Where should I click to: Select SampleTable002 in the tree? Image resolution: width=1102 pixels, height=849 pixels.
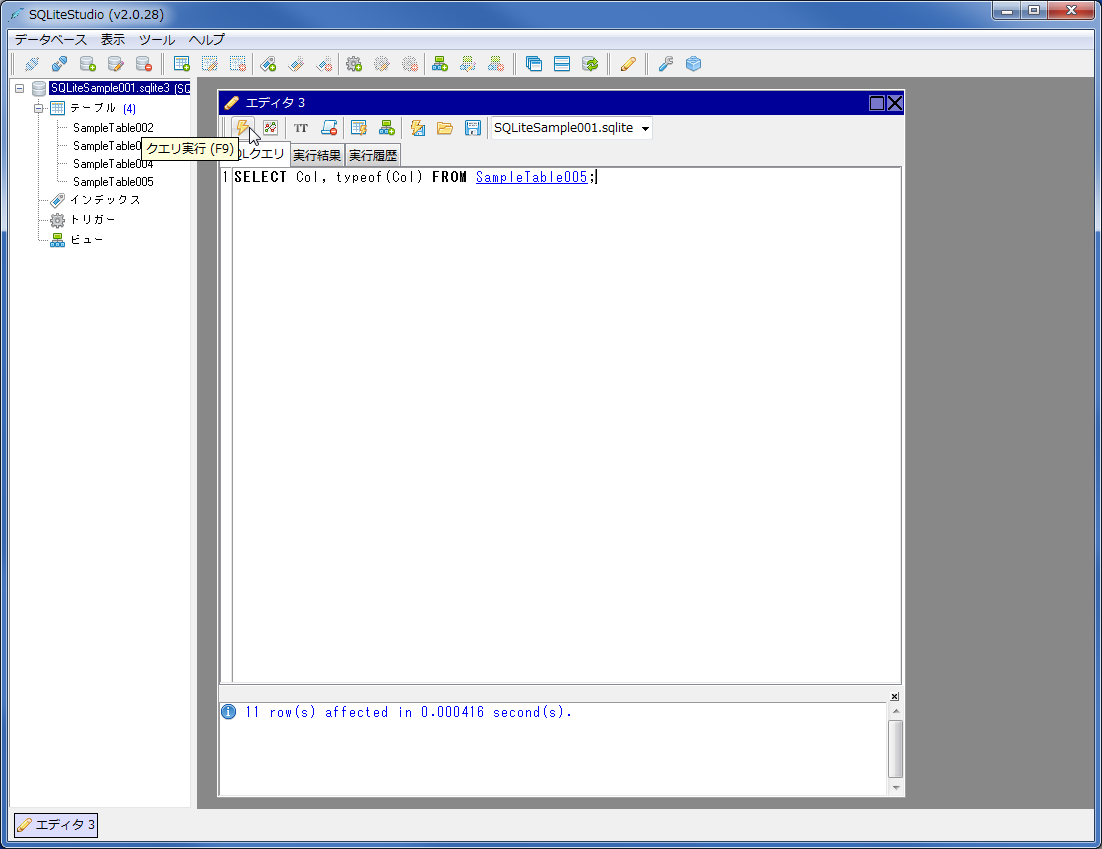[113, 128]
